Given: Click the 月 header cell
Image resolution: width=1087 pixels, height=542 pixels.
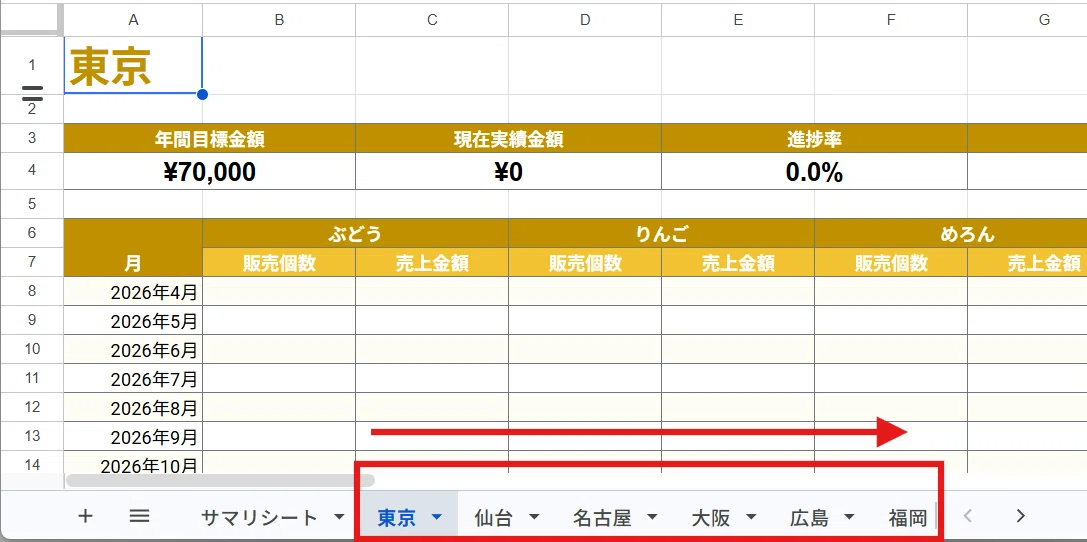Looking at the screenshot, I should coord(133,247).
